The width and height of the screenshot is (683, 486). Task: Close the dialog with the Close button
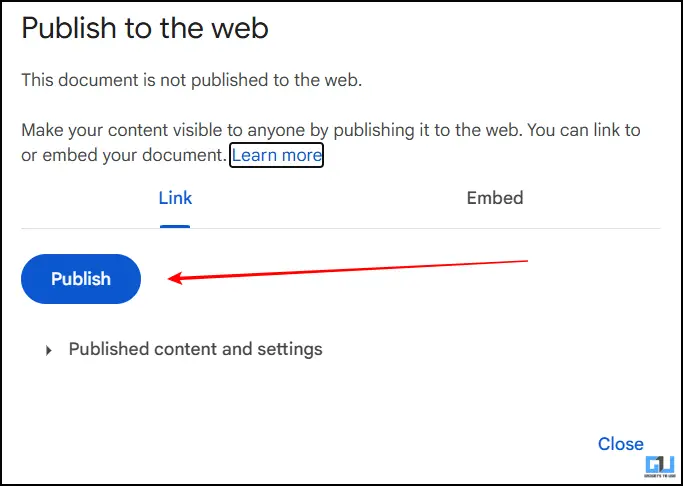[620, 444]
